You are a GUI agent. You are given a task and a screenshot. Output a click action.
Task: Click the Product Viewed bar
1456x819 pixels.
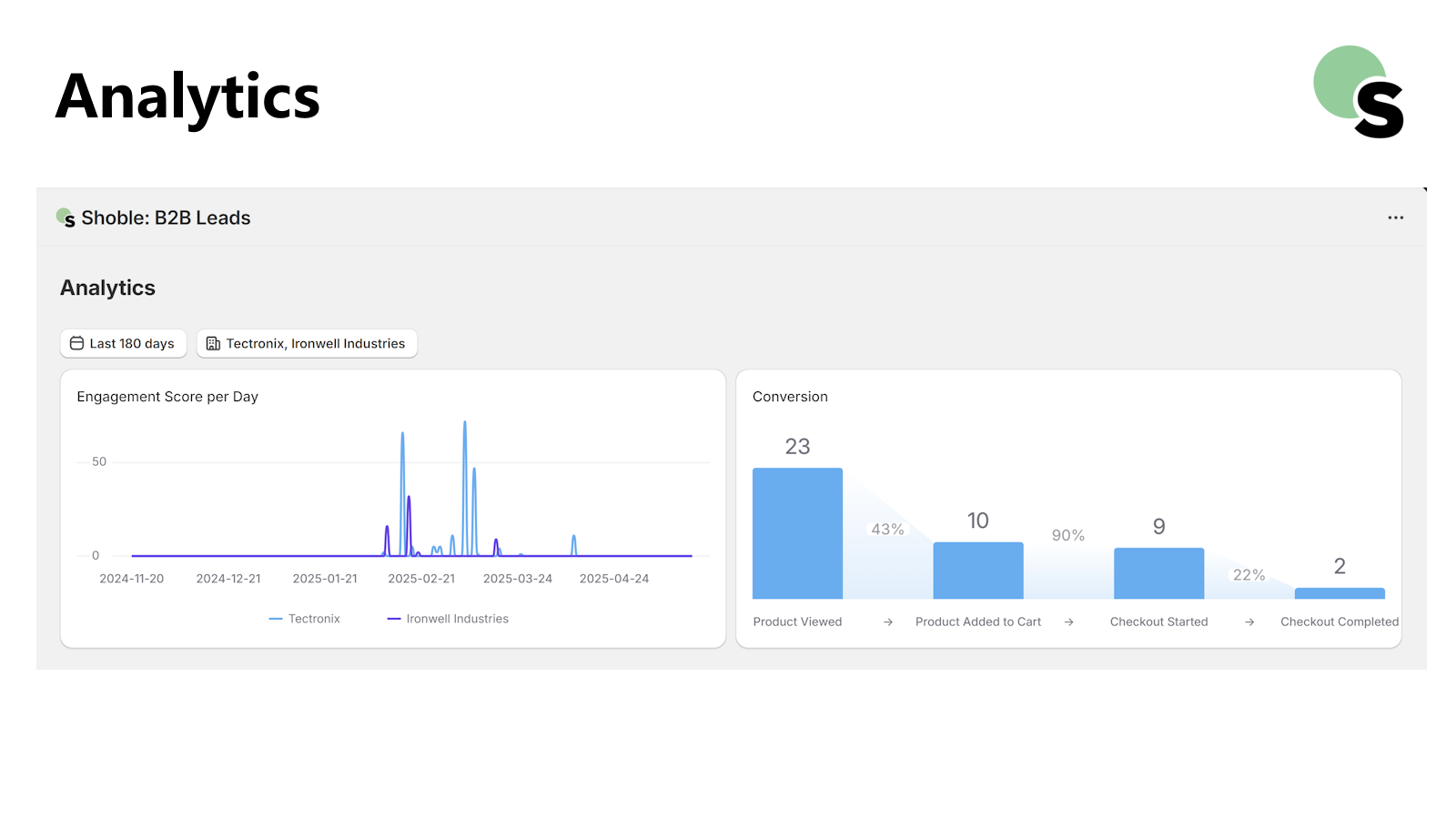[x=797, y=533]
